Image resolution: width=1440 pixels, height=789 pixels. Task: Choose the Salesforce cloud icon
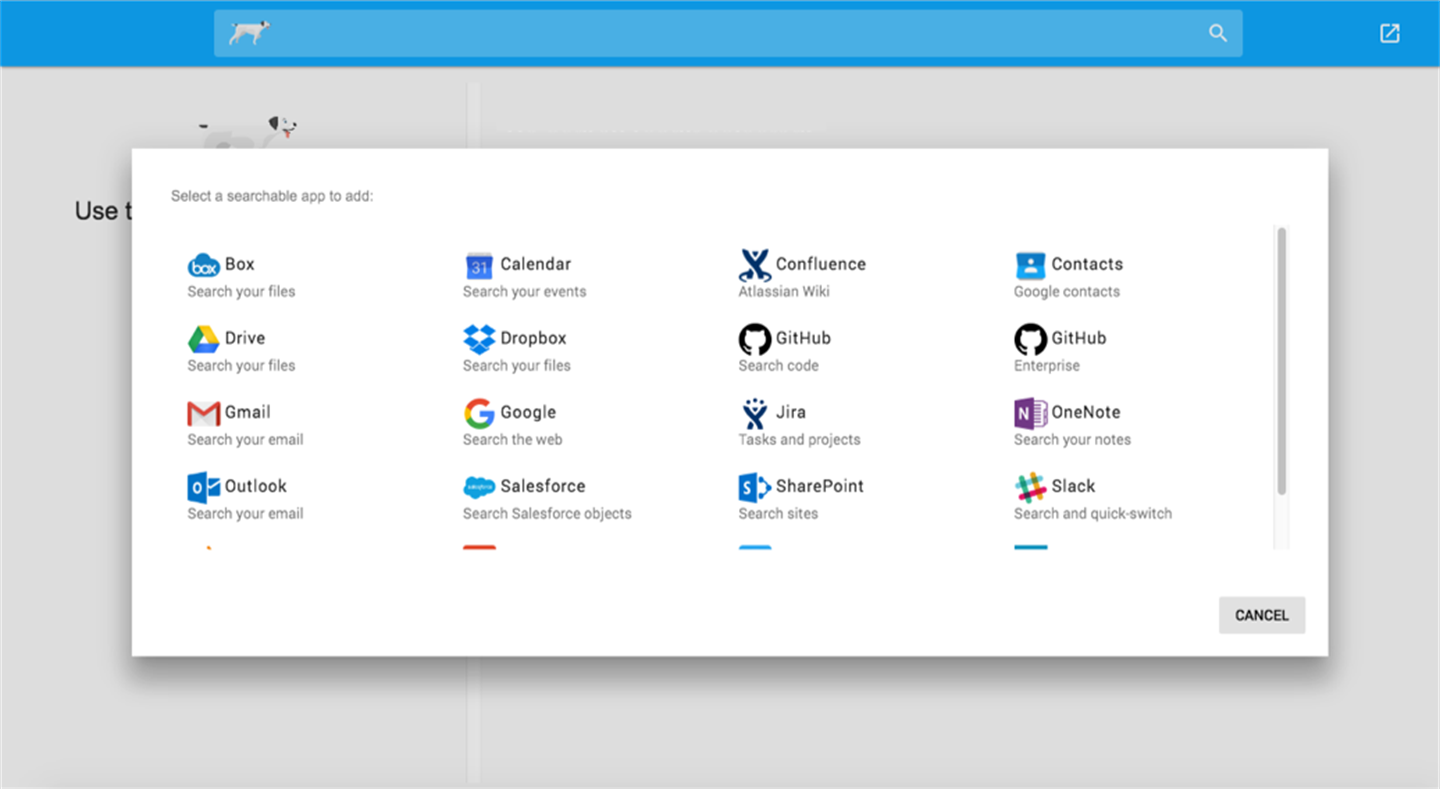click(479, 487)
